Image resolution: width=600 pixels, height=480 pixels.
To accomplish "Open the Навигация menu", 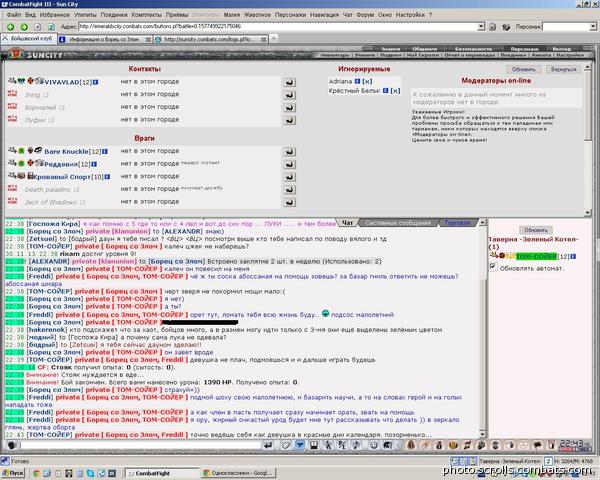I will coord(324,15).
